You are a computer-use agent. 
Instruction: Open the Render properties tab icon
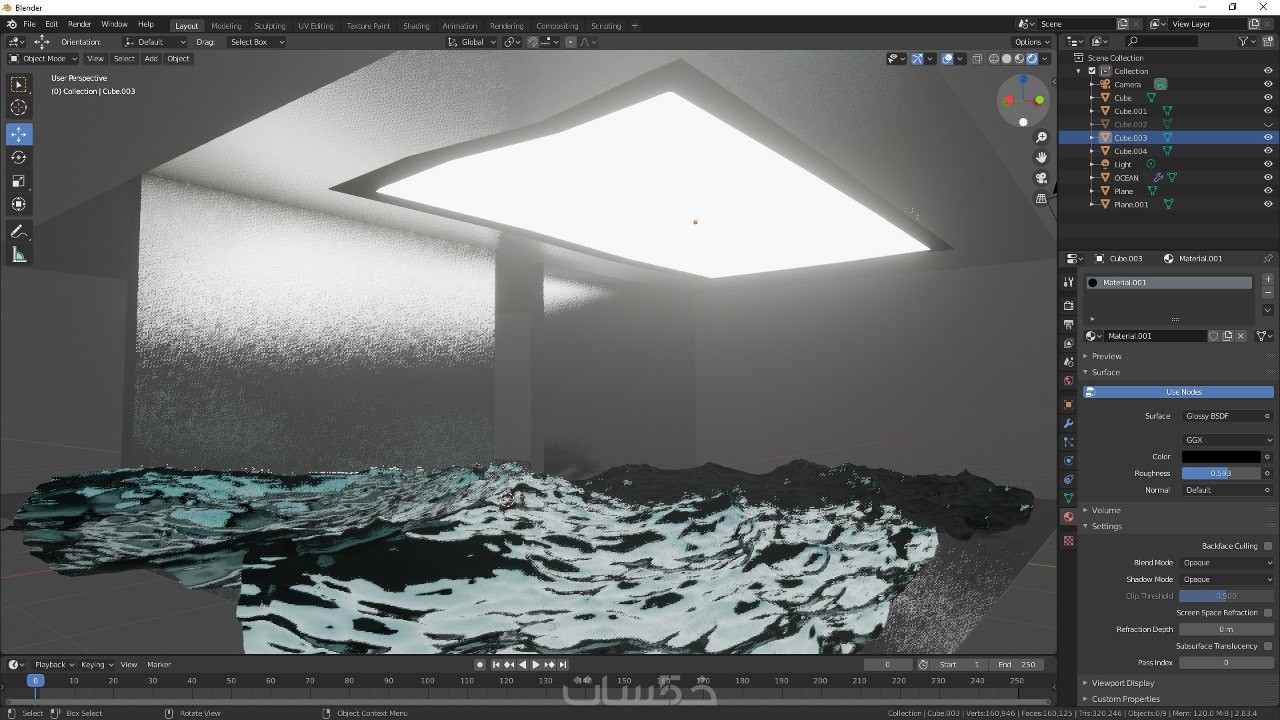[x=1068, y=305]
